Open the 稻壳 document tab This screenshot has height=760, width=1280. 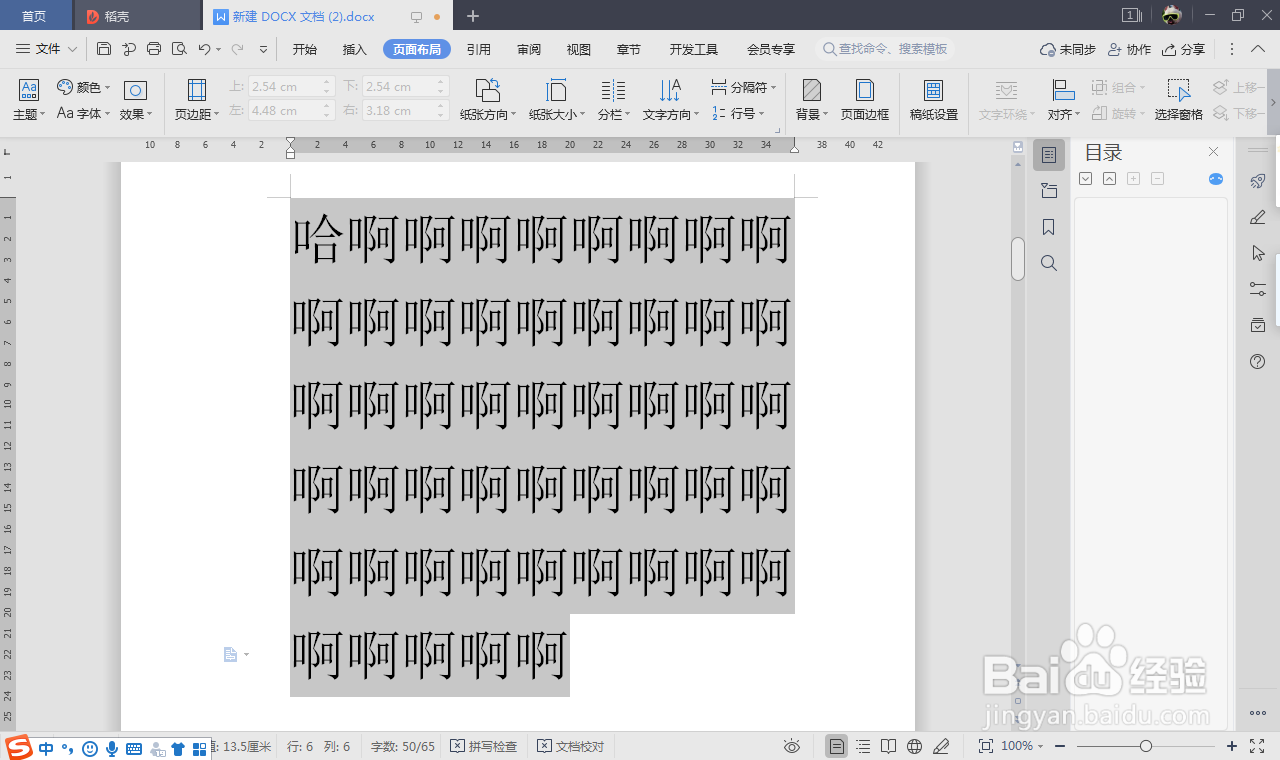[x=137, y=16]
